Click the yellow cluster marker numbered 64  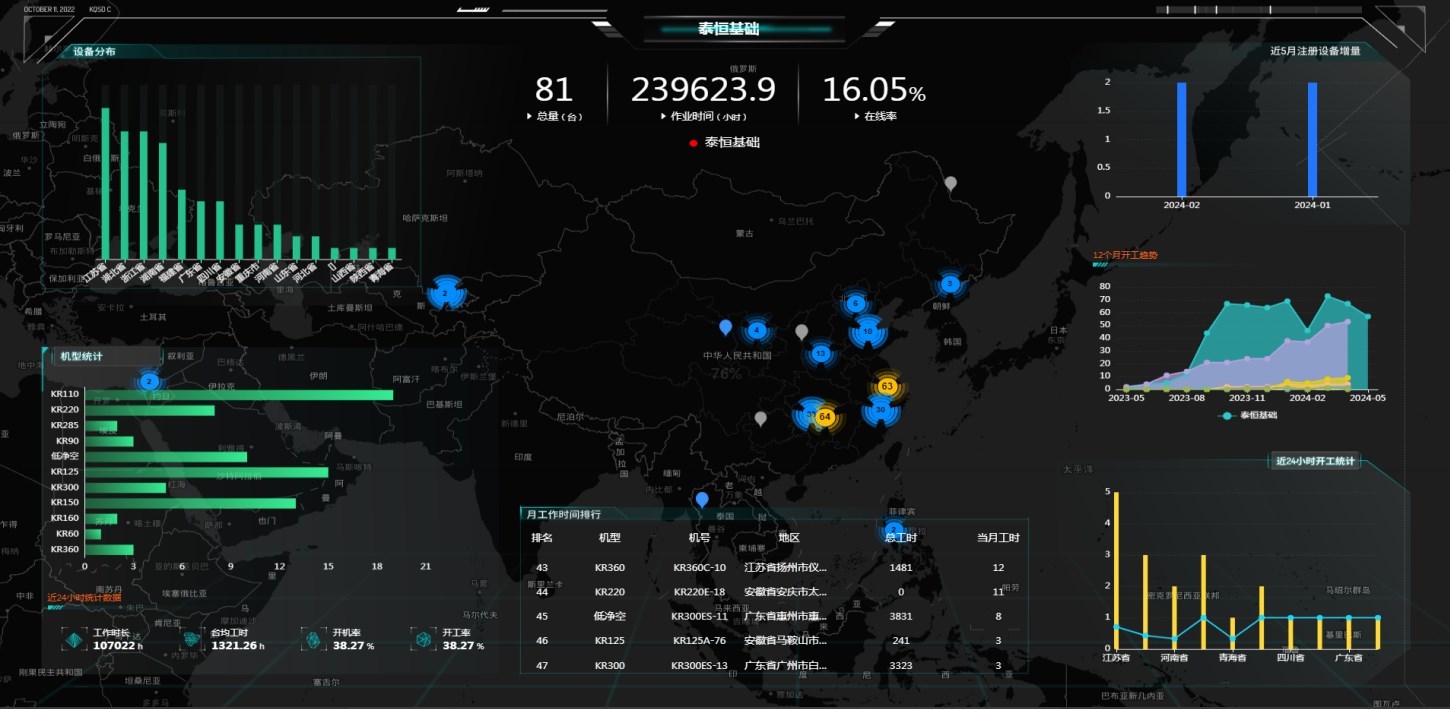click(825, 416)
